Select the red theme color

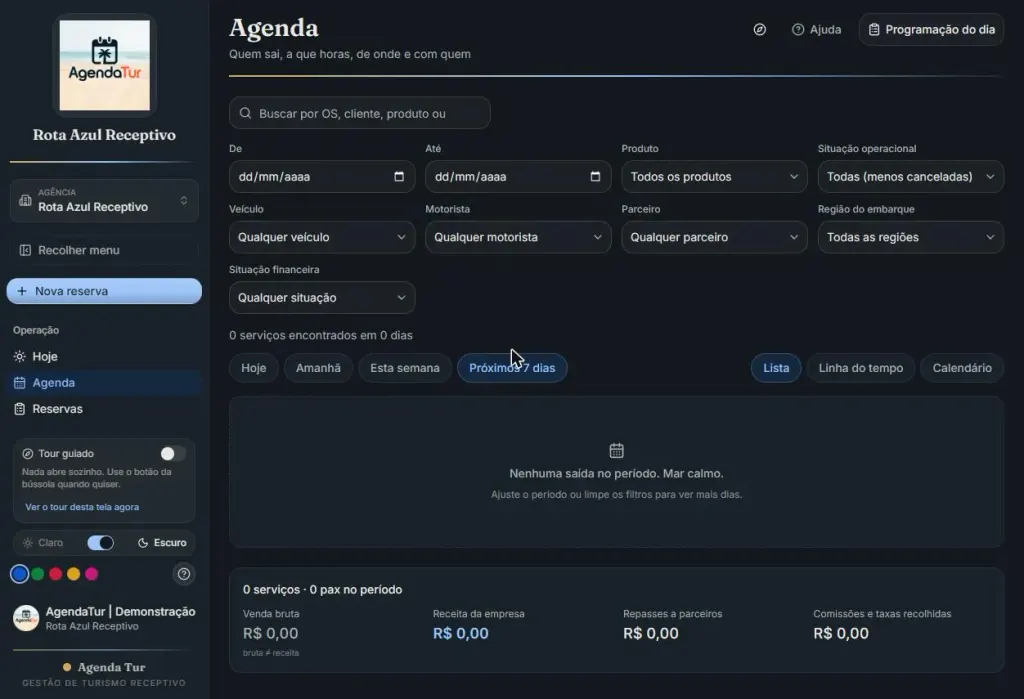56,574
